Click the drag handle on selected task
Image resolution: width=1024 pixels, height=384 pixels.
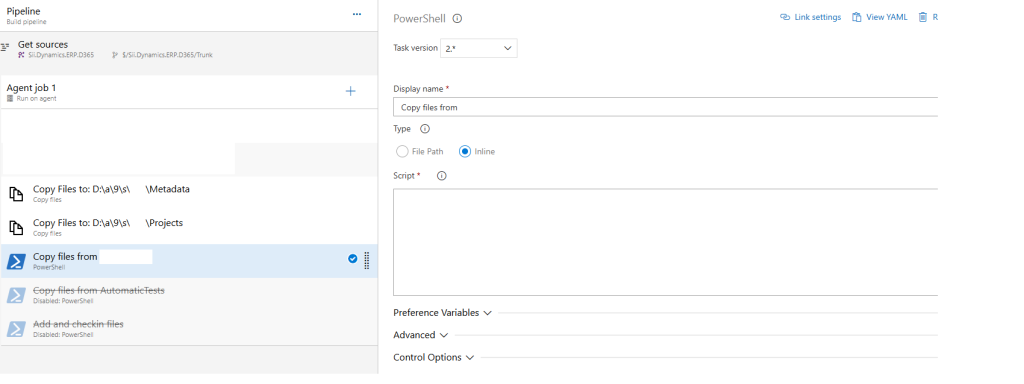click(366, 260)
